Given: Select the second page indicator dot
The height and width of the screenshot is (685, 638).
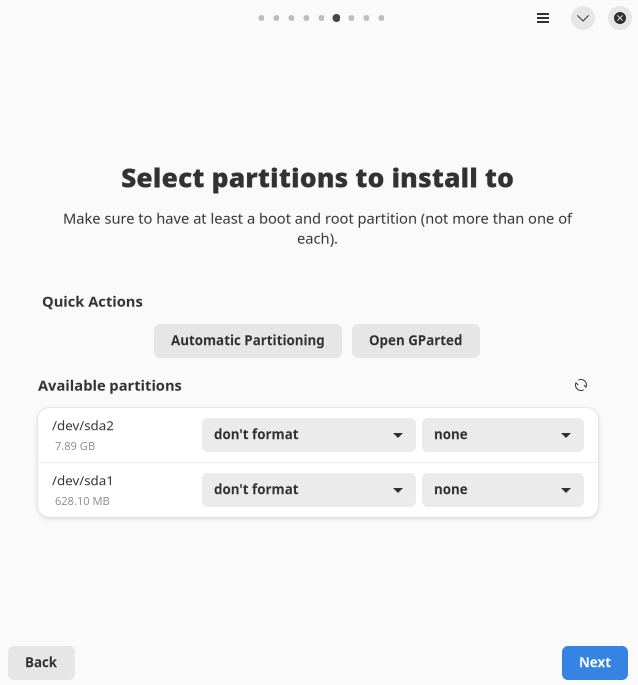Looking at the screenshot, I should [276, 18].
